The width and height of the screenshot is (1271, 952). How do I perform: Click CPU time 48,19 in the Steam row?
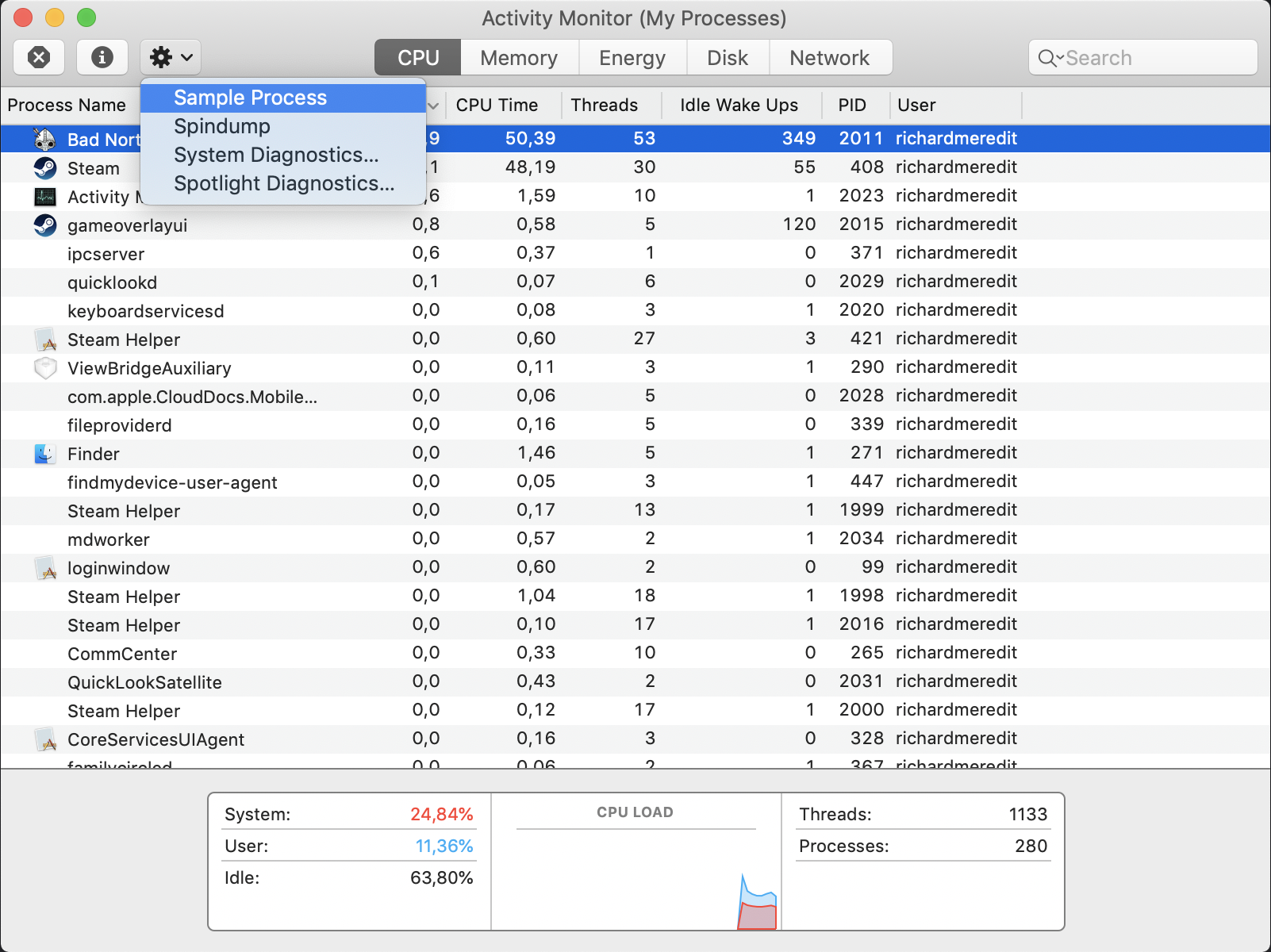pos(531,167)
